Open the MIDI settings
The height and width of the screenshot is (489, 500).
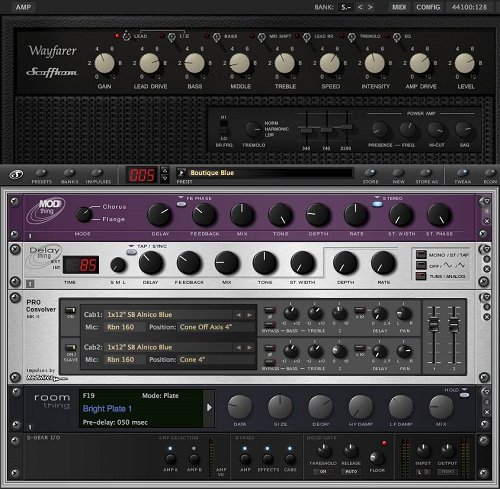[x=399, y=7]
